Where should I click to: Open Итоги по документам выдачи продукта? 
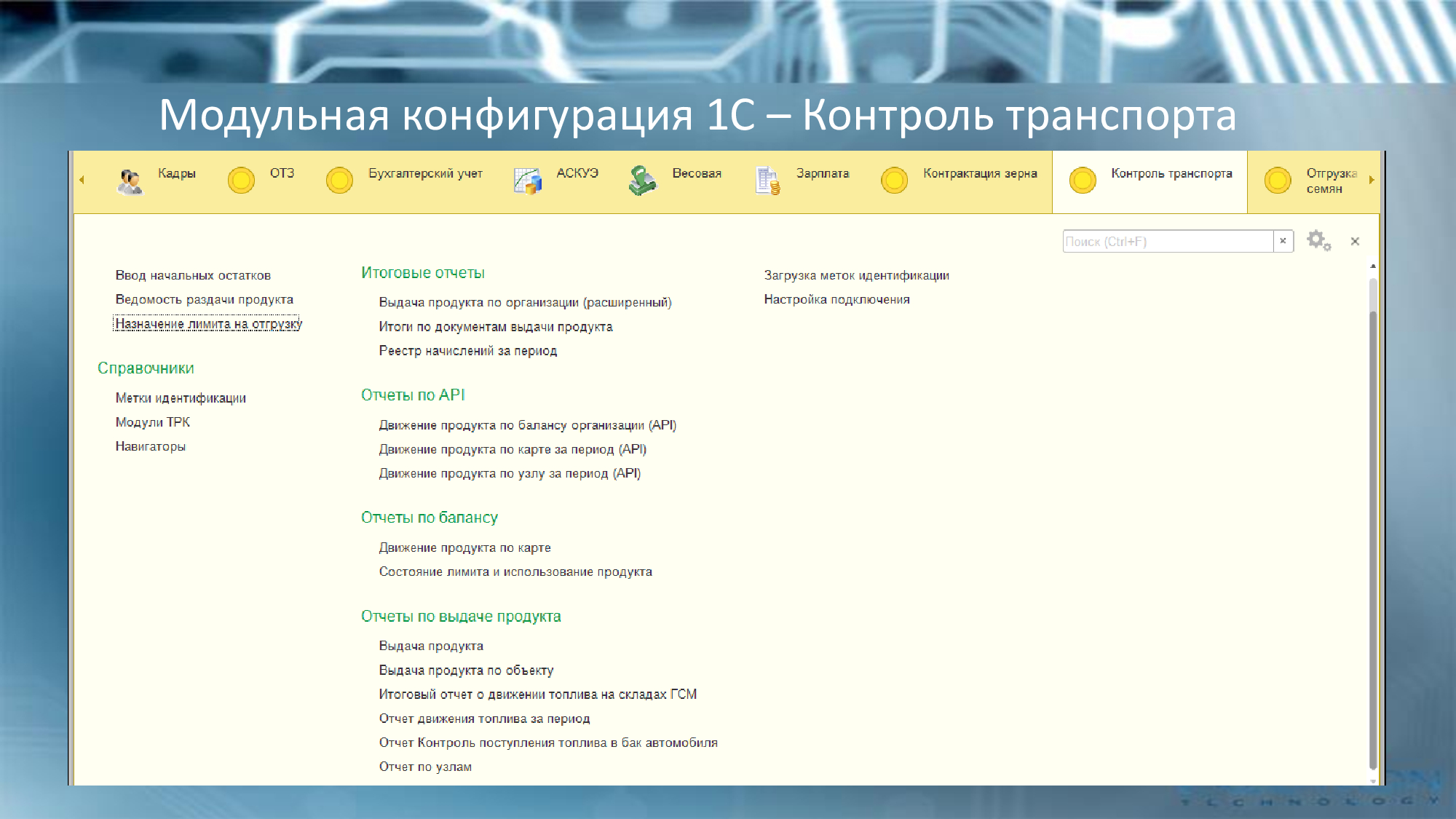pos(496,327)
